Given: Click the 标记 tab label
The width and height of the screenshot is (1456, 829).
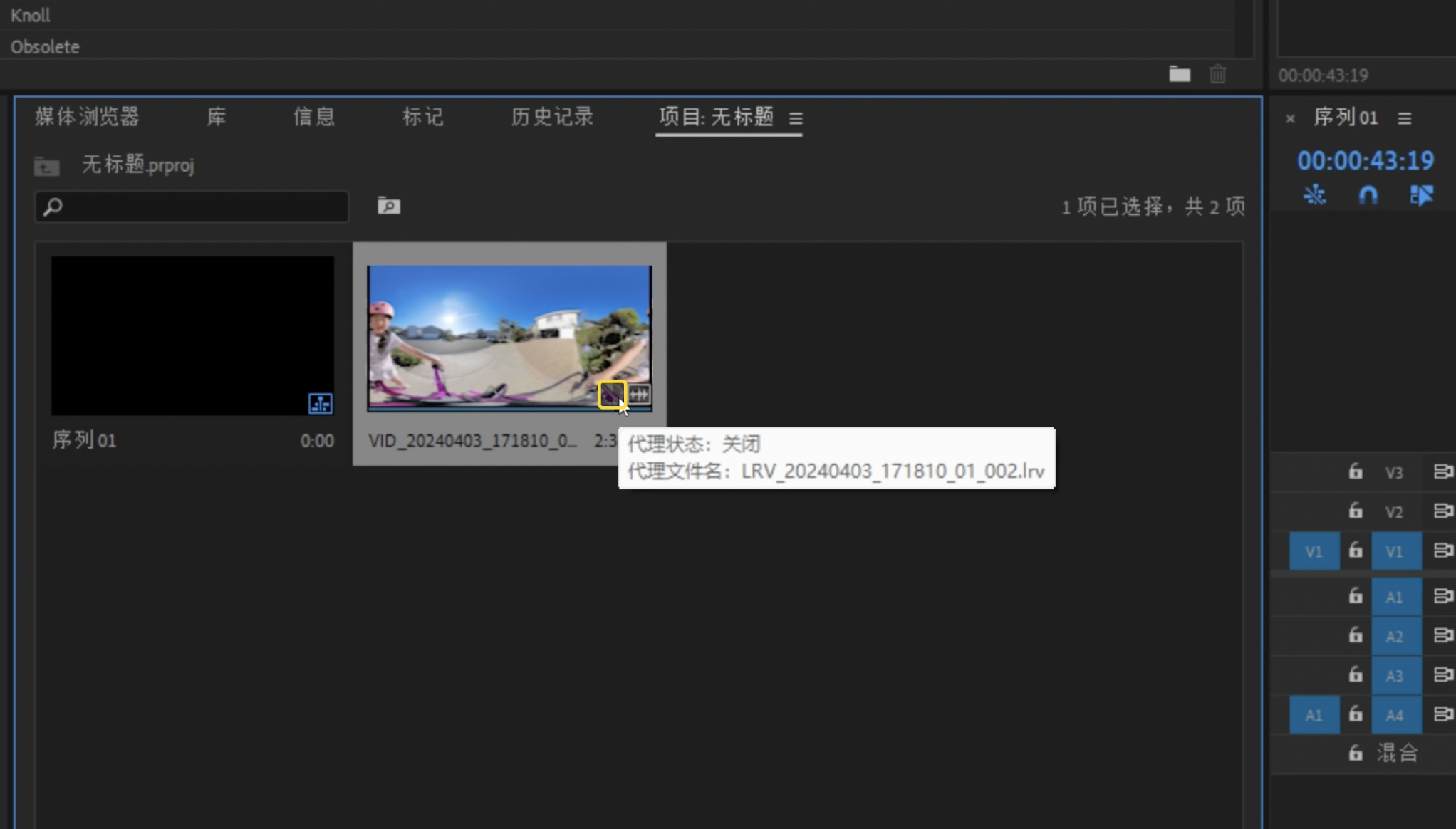Looking at the screenshot, I should pos(422,118).
